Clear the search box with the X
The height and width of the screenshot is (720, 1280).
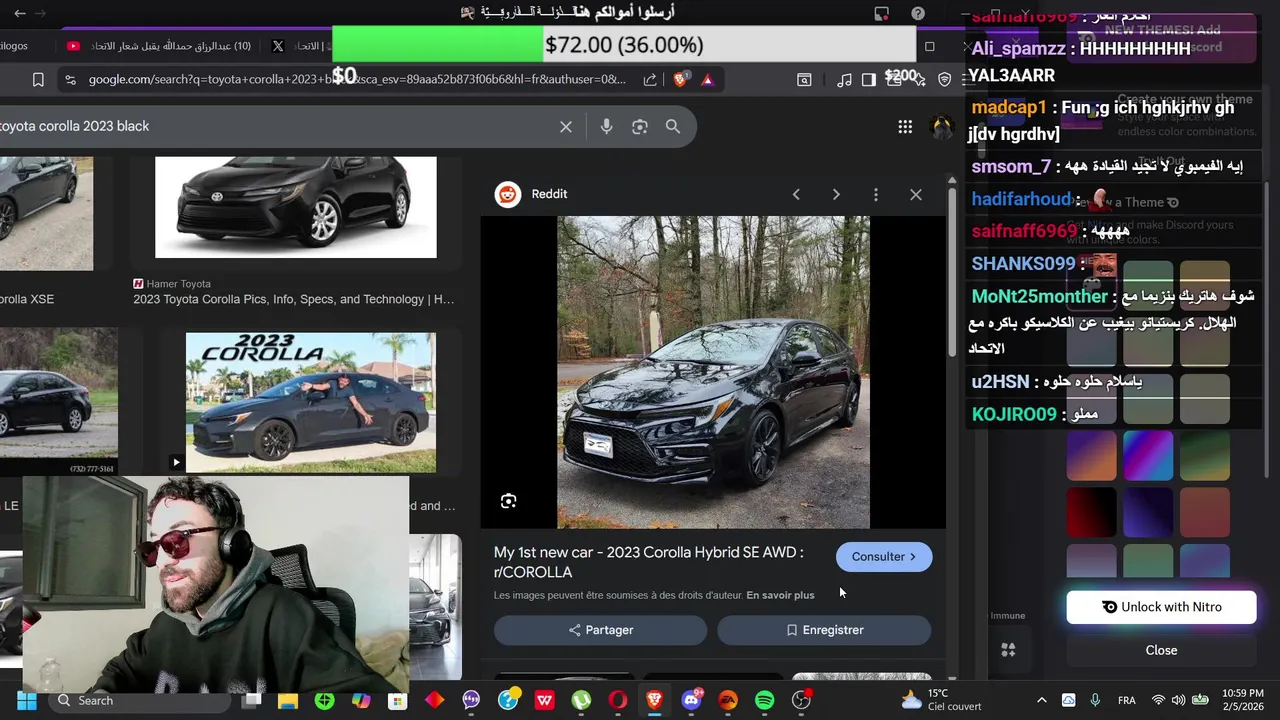point(566,127)
